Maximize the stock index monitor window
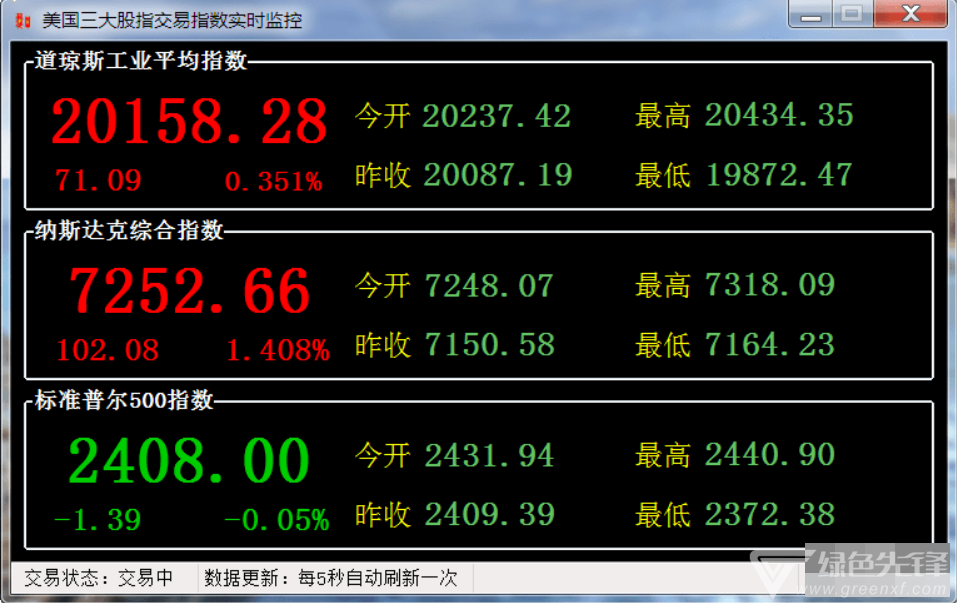Image resolution: width=957 pixels, height=603 pixels. tap(852, 14)
